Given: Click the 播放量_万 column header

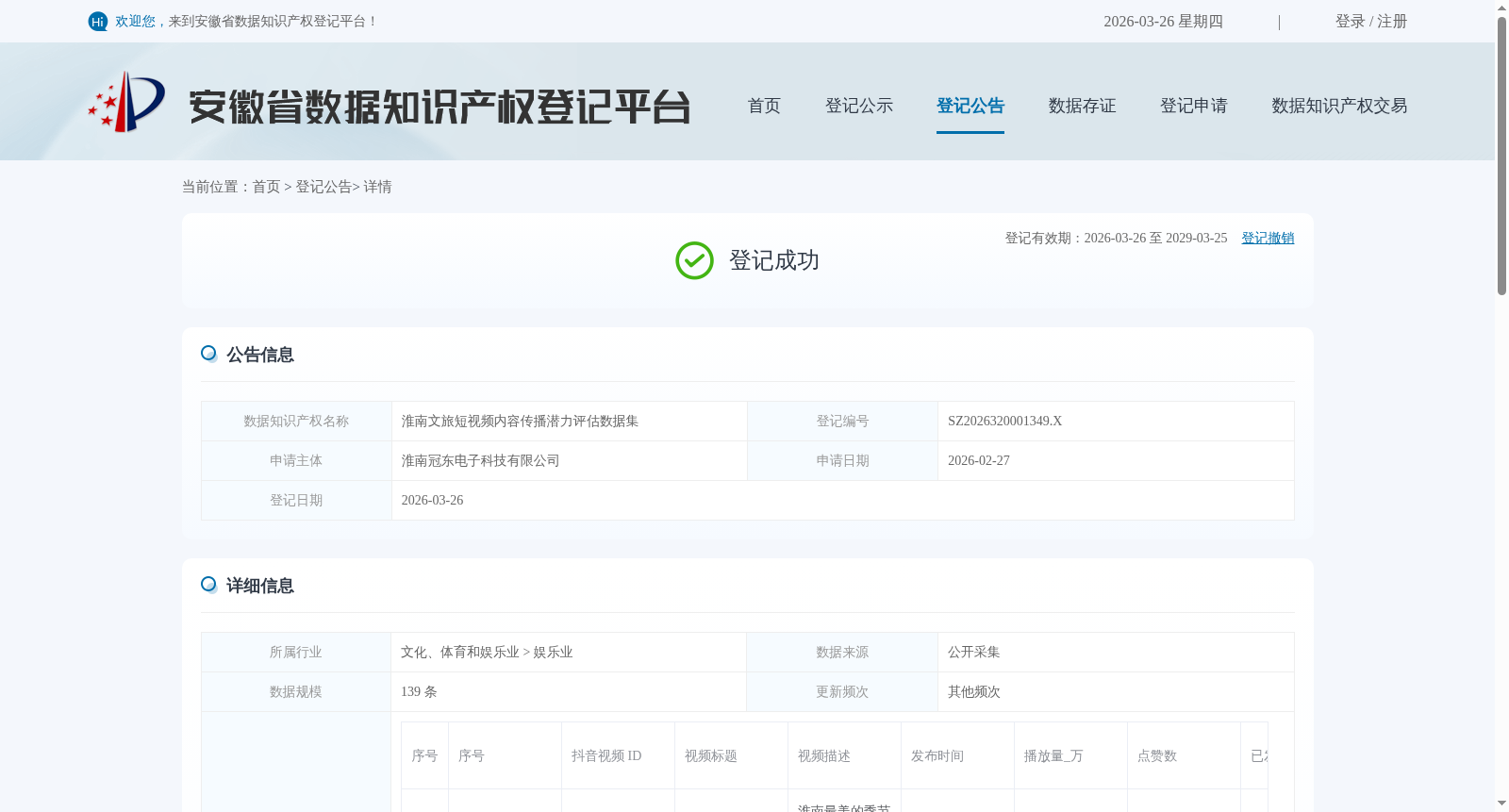Looking at the screenshot, I should pos(1070,756).
